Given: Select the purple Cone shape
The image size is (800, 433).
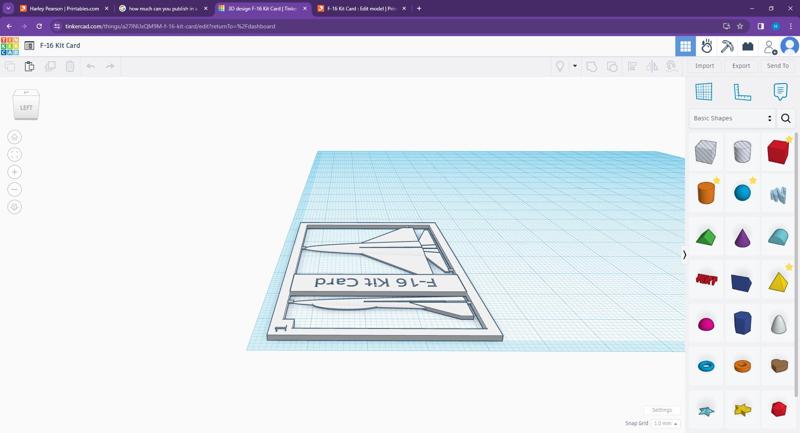Looking at the screenshot, I should (x=742, y=238).
